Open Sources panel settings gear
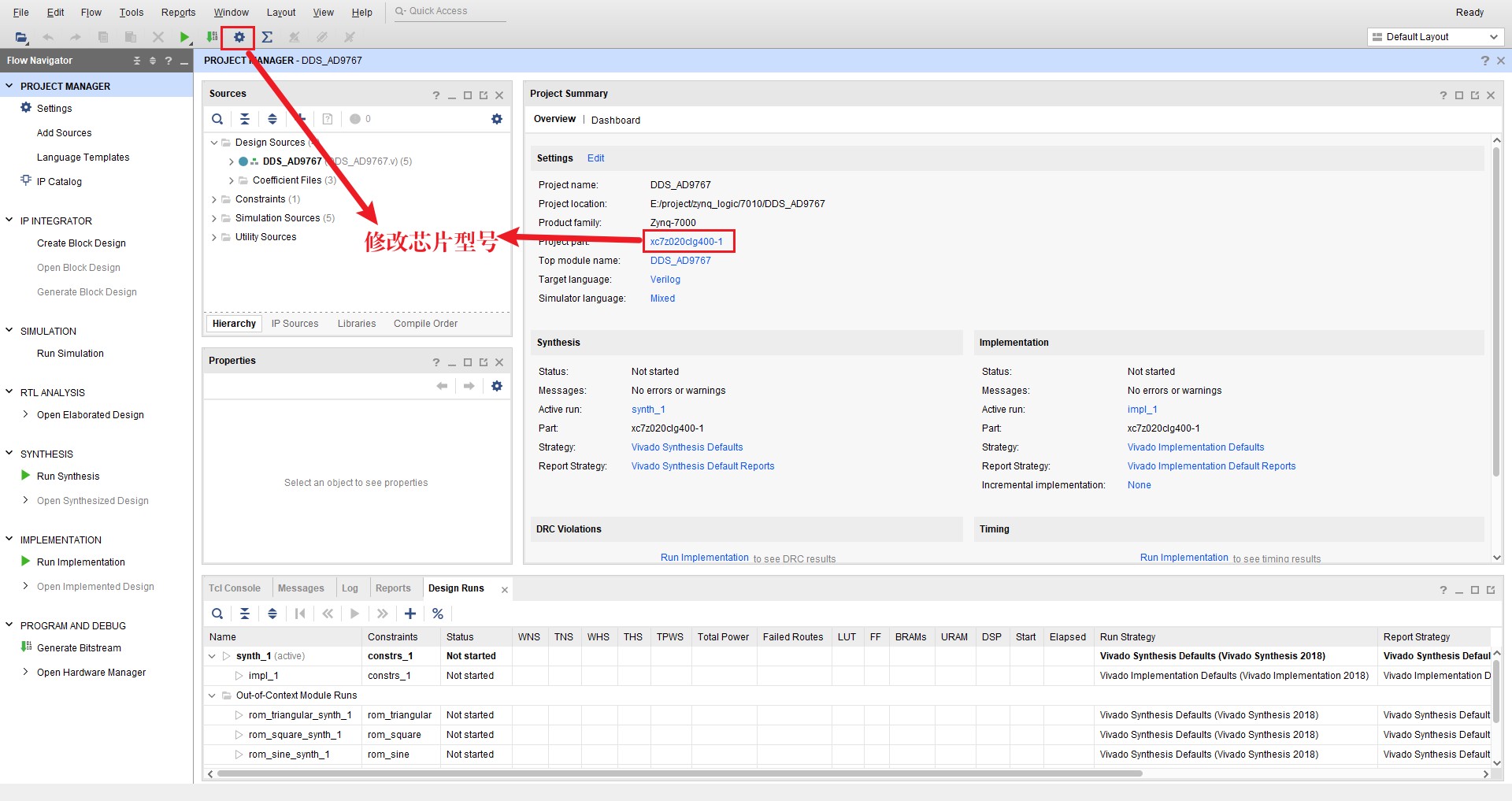The image size is (1512, 801). [497, 119]
